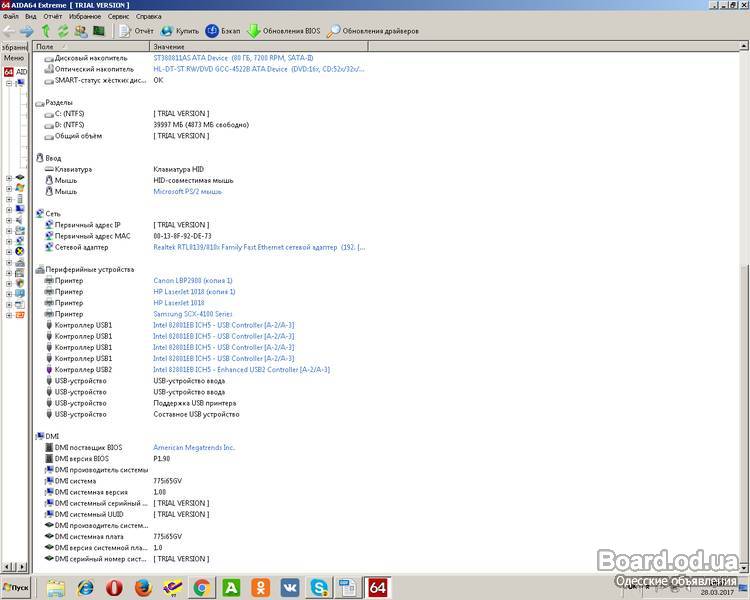Sort by the Поле column header
Screen dimensions: 750x600
(91, 46)
